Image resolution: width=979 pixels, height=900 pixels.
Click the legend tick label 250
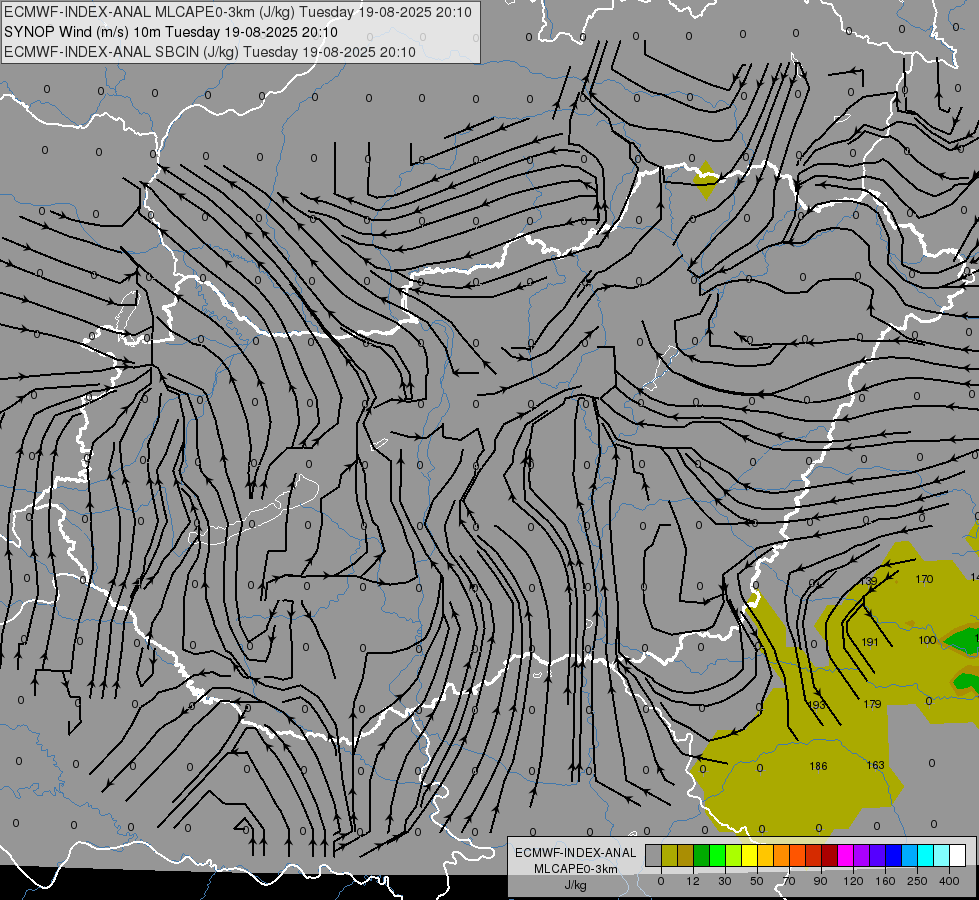point(917,881)
